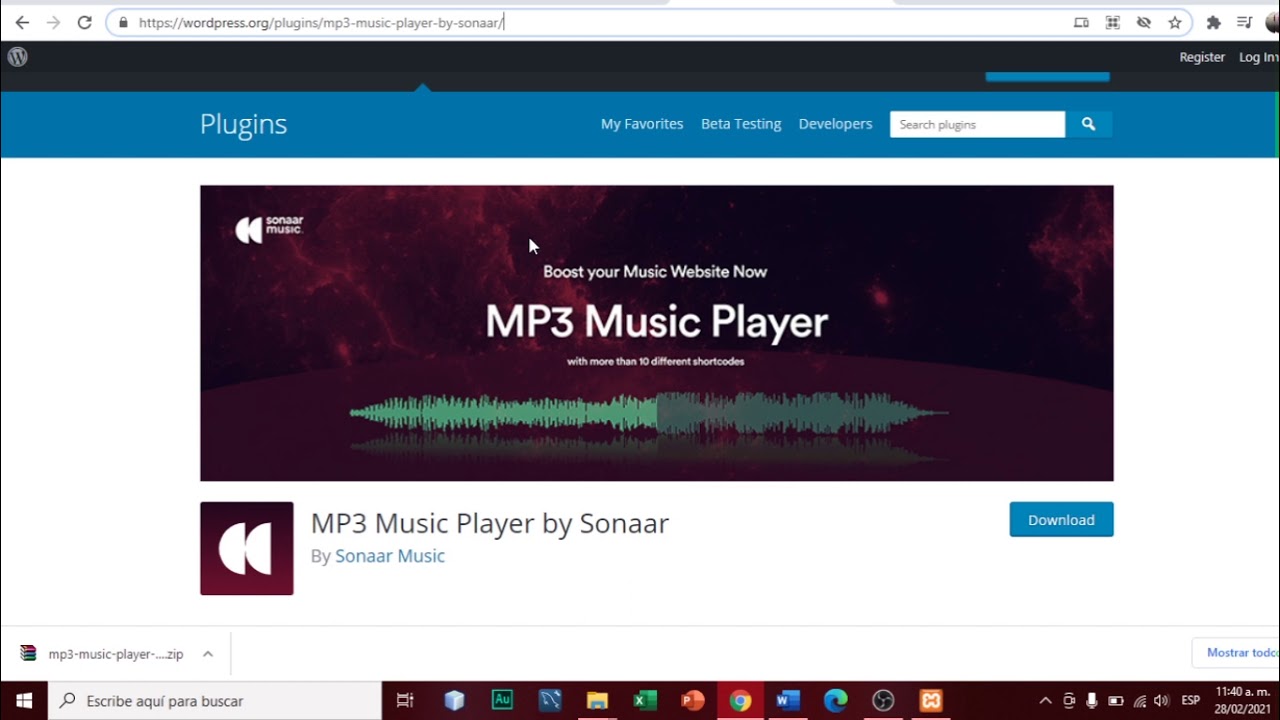Open MySQL Workbench from taskbar

[x=550, y=701]
